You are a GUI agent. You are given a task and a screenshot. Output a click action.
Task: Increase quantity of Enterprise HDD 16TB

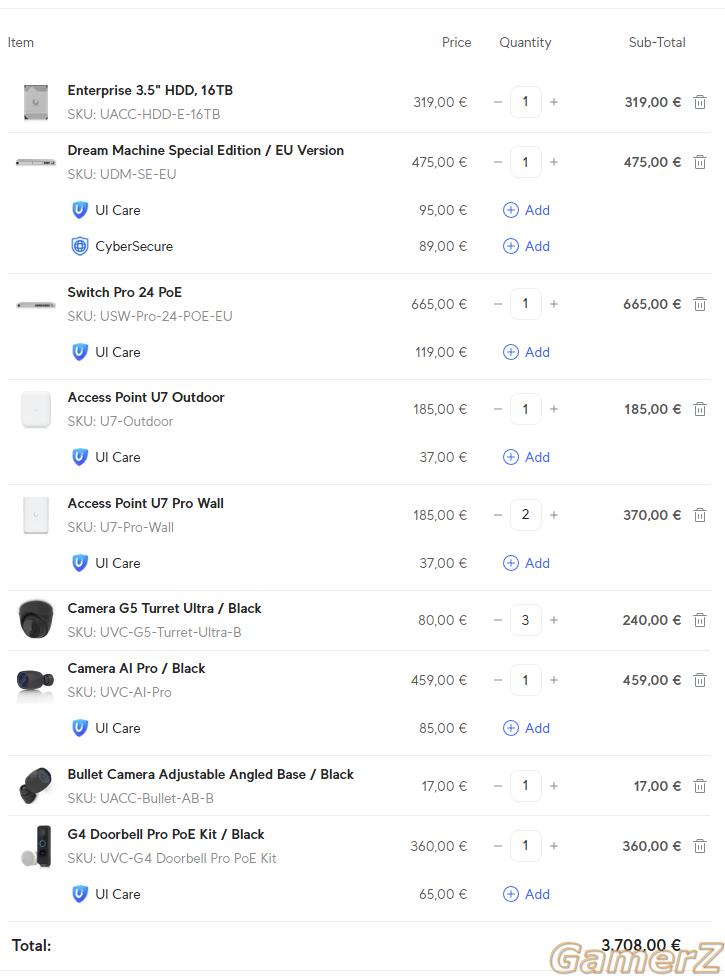(x=553, y=102)
